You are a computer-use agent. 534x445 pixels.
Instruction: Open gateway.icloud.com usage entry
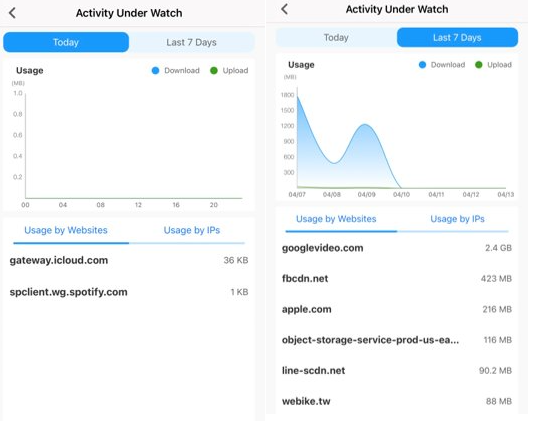point(129,260)
